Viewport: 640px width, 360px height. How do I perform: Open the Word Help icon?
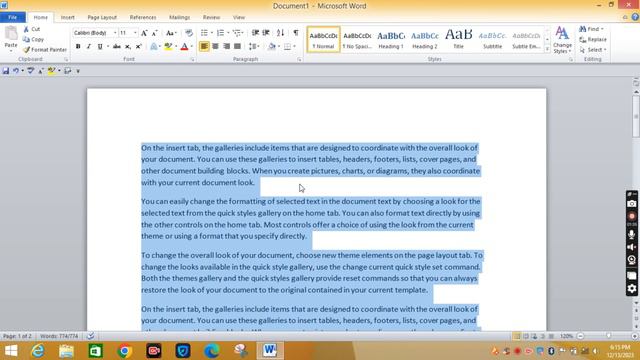pyautogui.click(x=635, y=17)
